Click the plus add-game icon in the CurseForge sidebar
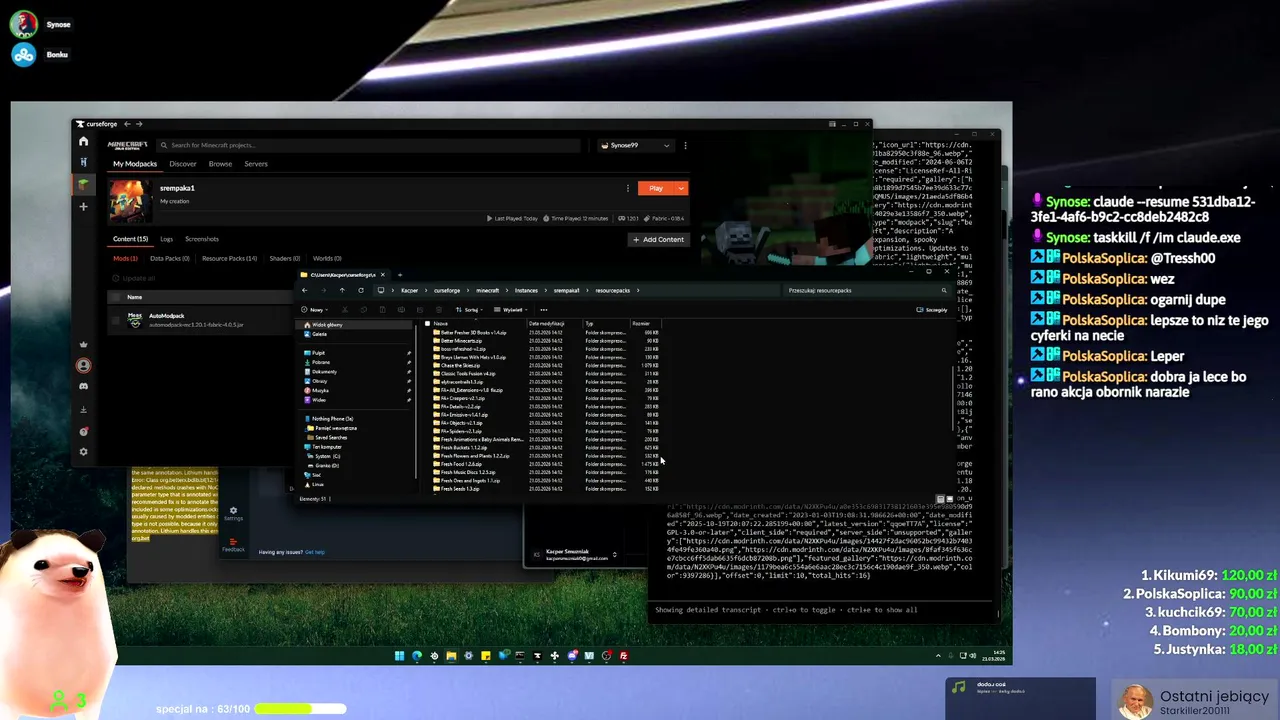 pos(84,206)
